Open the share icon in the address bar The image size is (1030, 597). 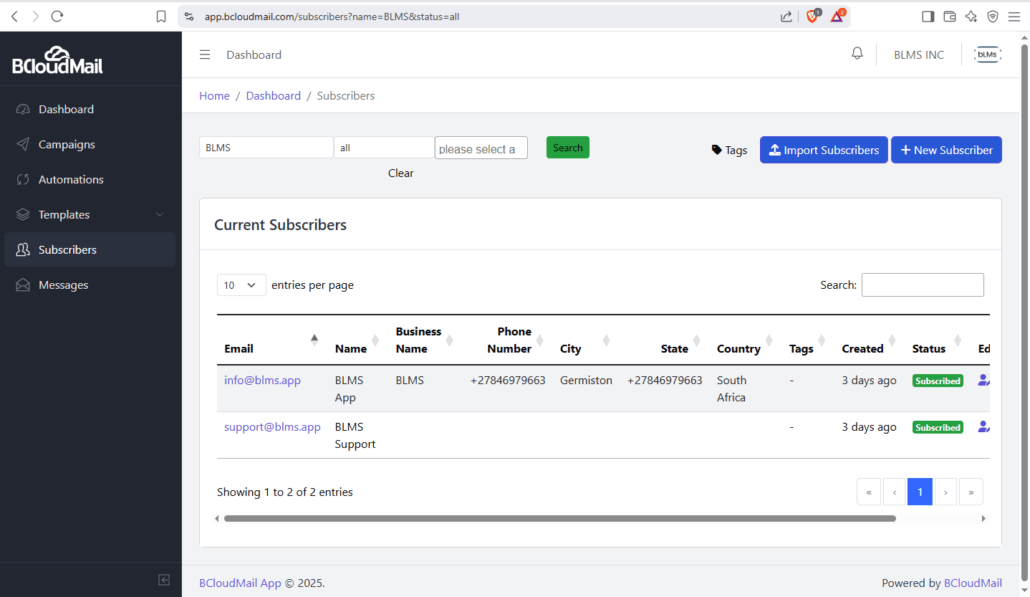coord(786,16)
